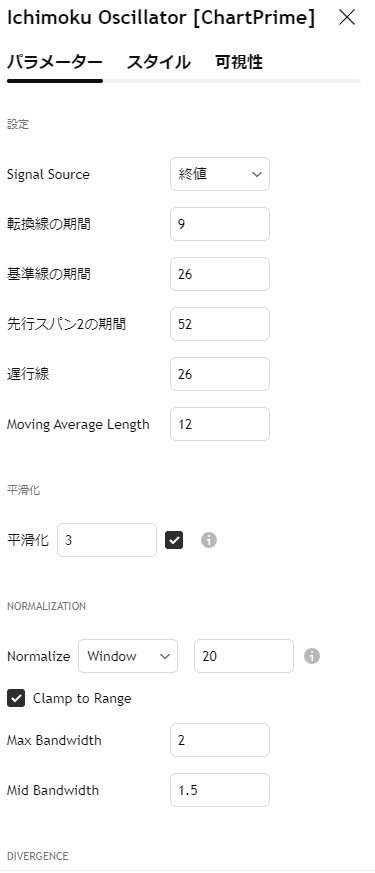375x873 pixels.
Task: Close the Ichimoku Oscillator settings dialog
Action: tap(347, 18)
